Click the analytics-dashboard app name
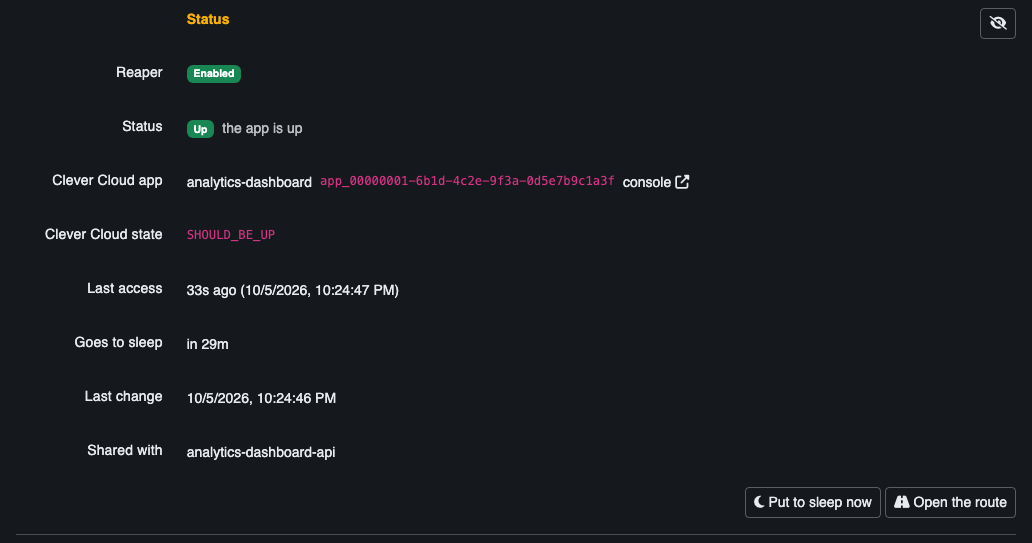This screenshot has width=1032, height=543. [x=249, y=182]
